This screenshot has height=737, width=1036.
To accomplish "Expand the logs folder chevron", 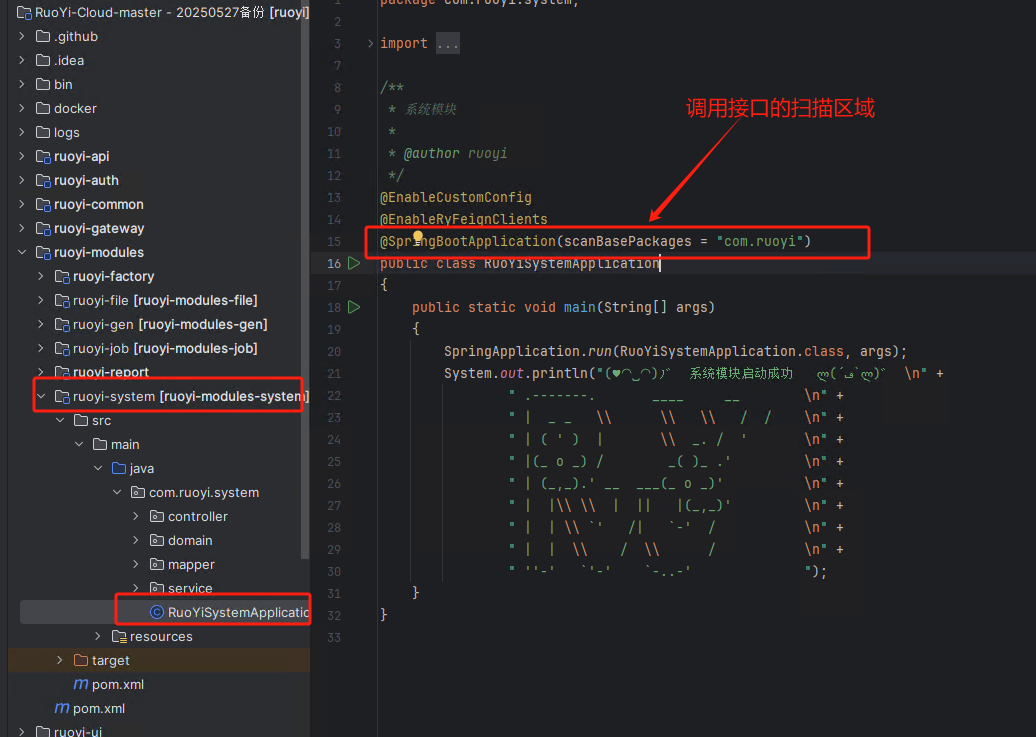I will [x=22, y=132].
